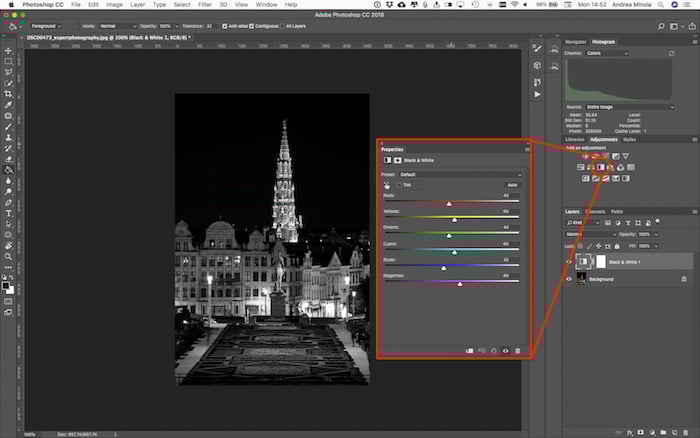
Task: Open the Image menu
Action: pos(114,4)
